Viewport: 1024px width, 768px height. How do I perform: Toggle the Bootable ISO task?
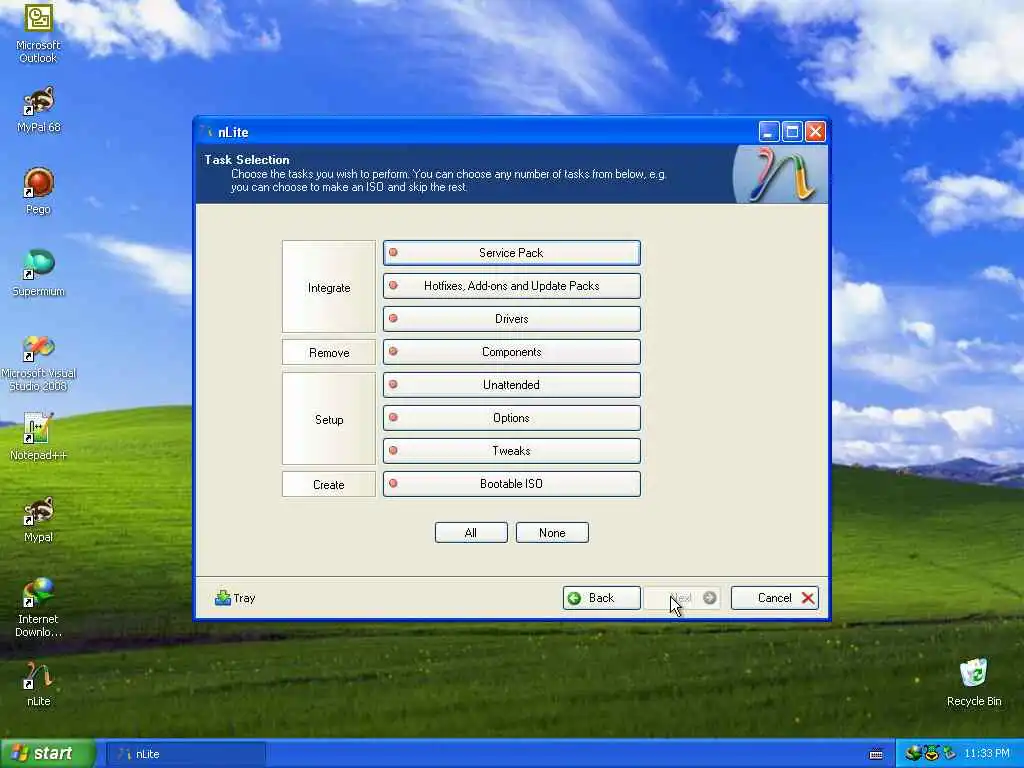point(511,484)
